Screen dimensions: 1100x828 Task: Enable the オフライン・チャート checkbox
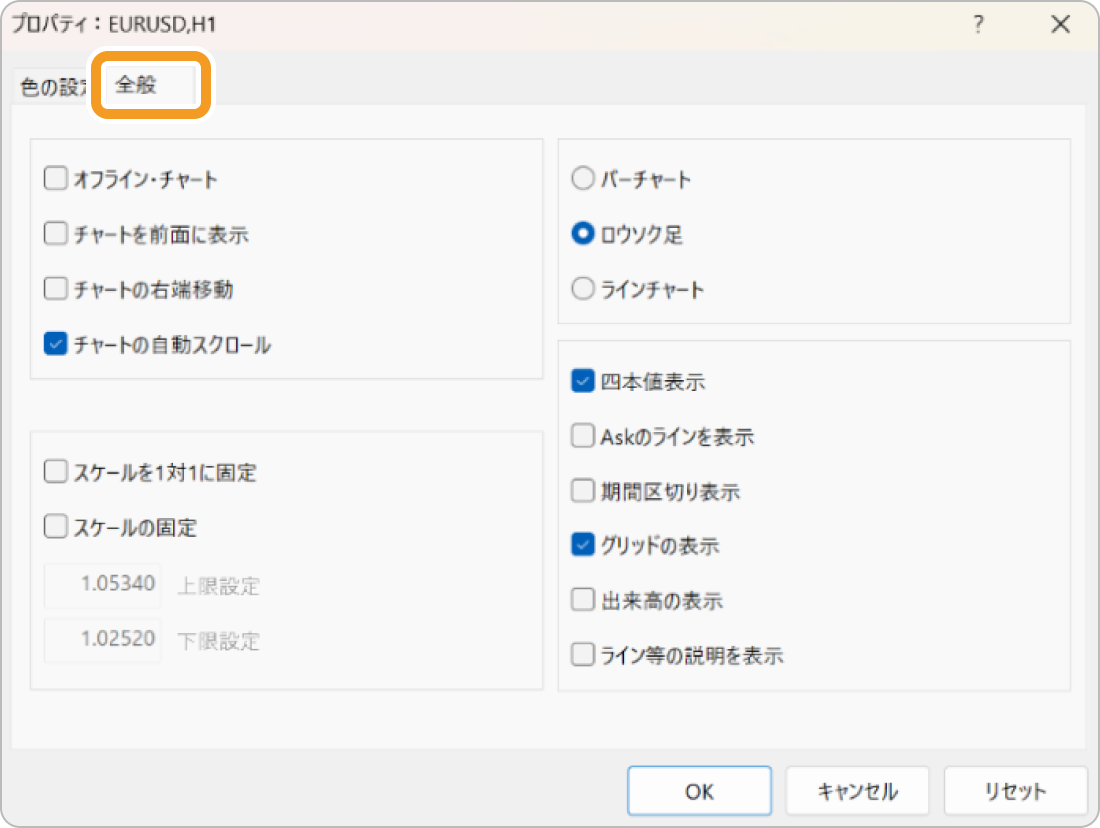55,178
